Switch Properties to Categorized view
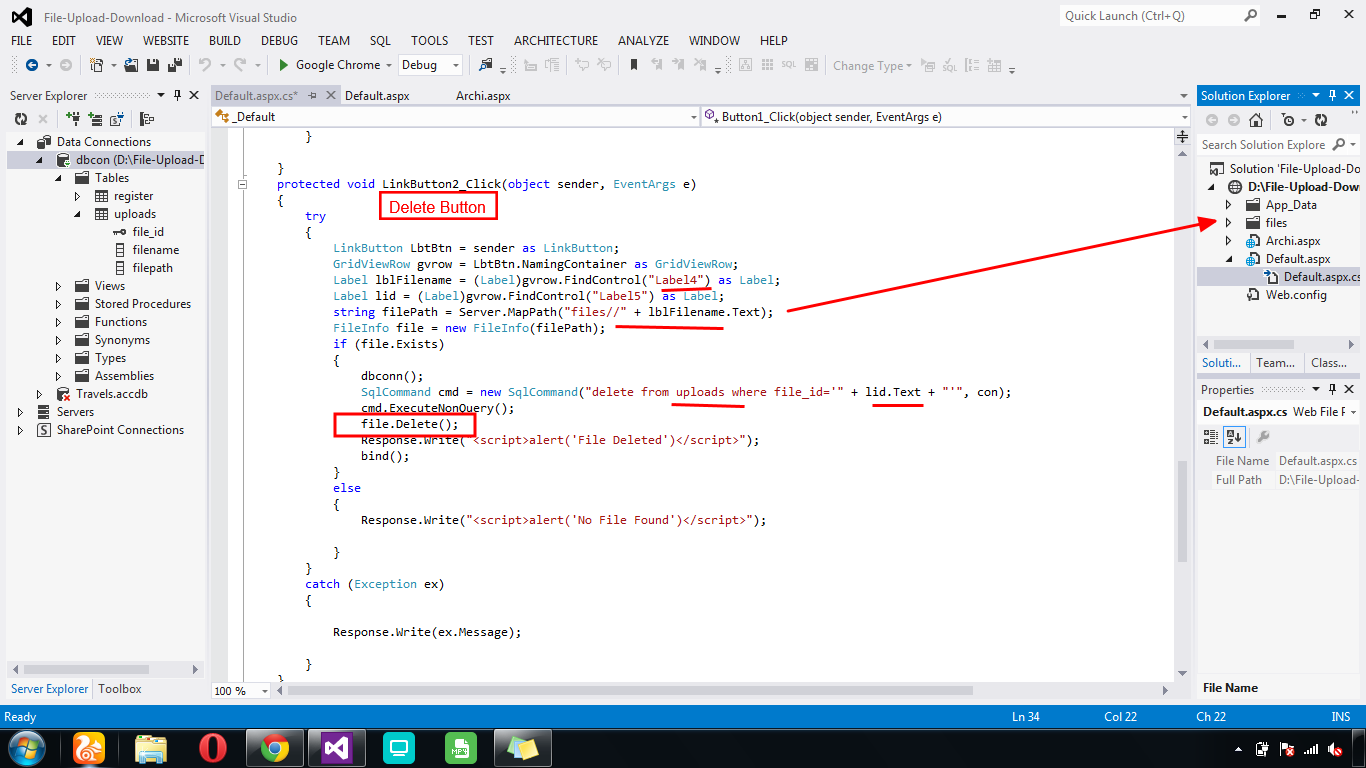The width and height of the screenshot is (1366, 768). pyautogui.click(x=1211, y=437)
